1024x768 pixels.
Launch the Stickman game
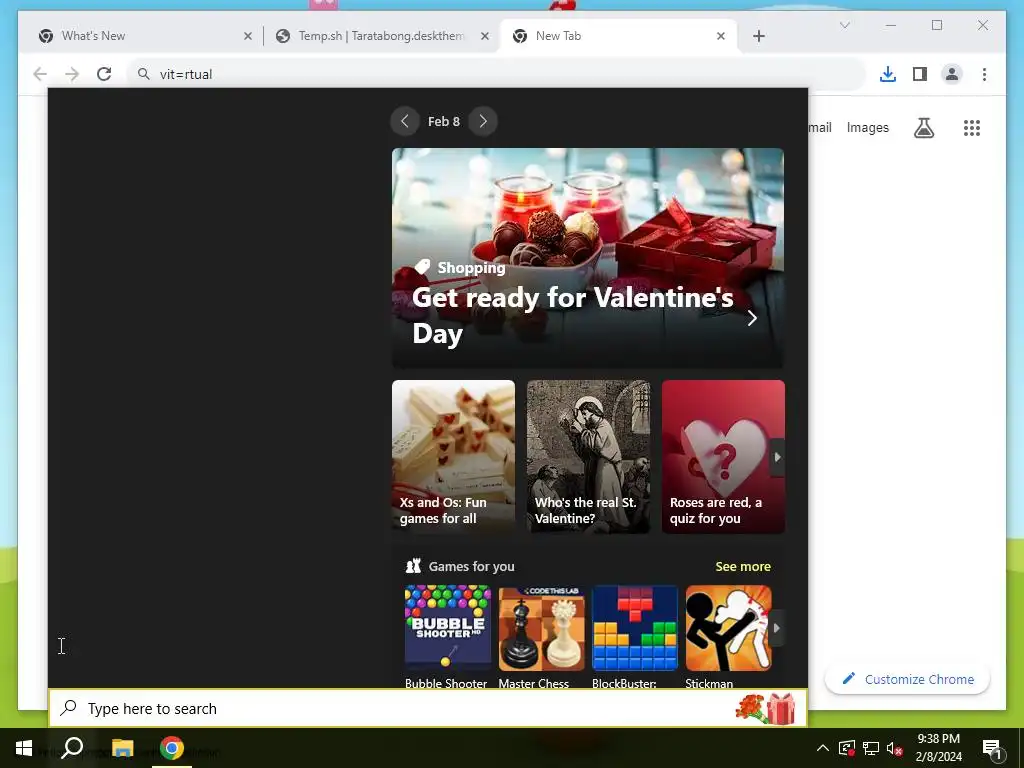(728, 637)
